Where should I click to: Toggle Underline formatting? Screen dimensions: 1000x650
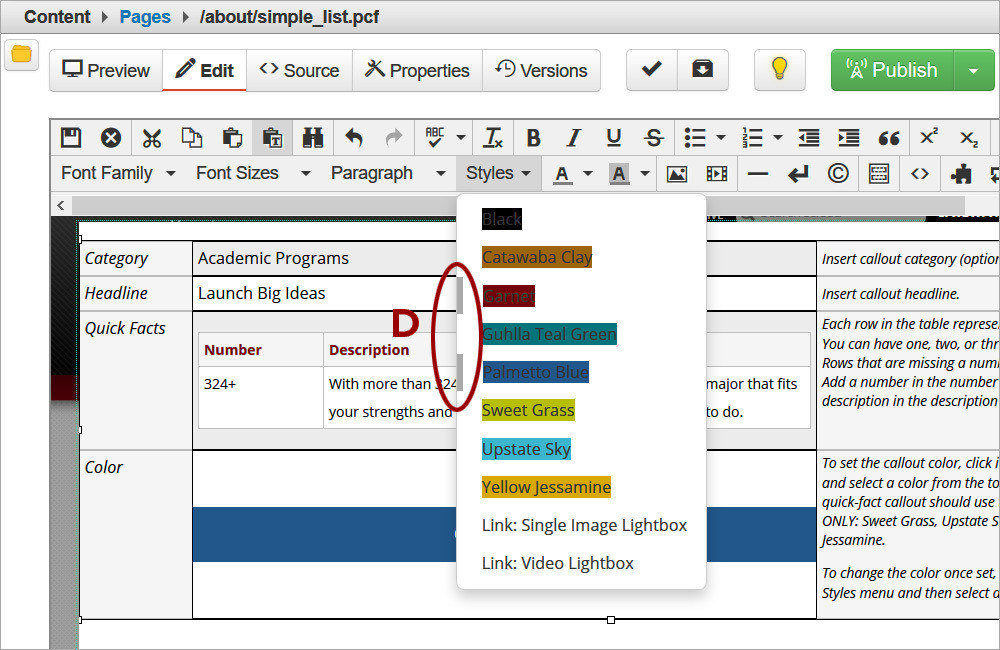[x=614, y=138]
